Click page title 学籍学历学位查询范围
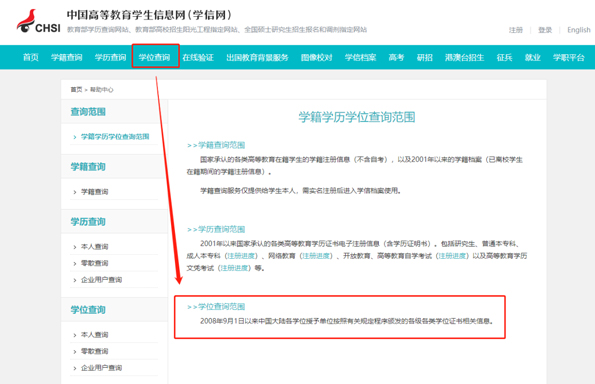The image size is (595, 384). [x=357, y=117]
